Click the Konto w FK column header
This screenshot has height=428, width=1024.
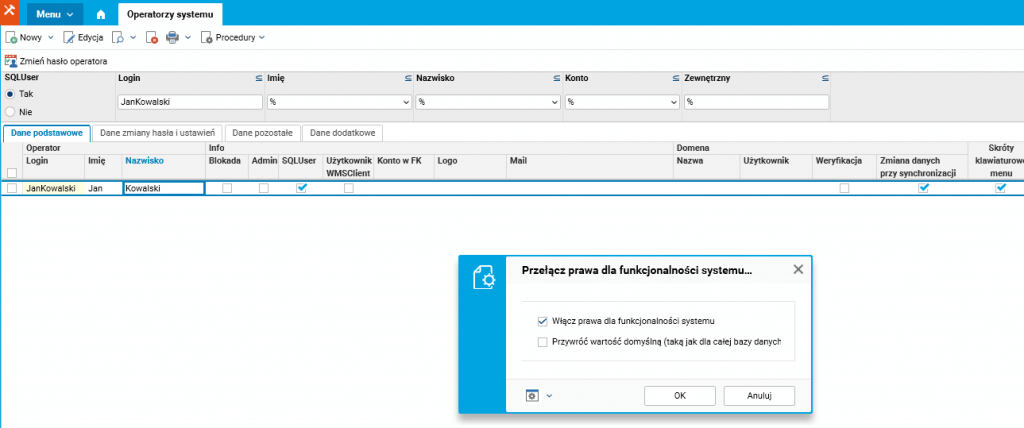coord(399,160)
